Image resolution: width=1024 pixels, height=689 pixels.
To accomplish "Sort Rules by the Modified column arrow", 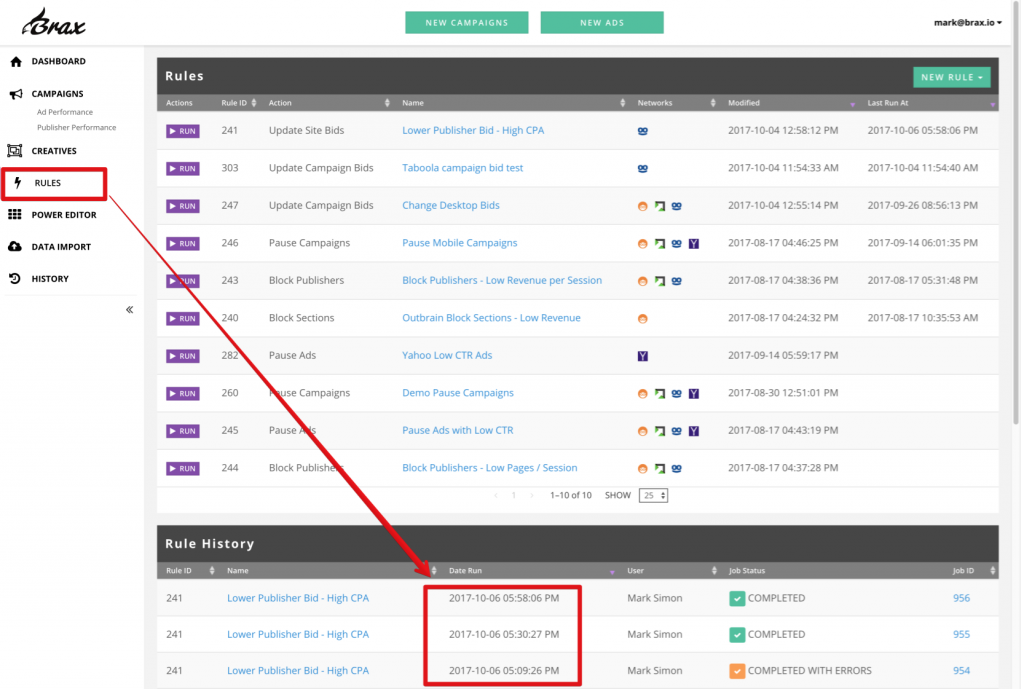I will coord(852,104).
